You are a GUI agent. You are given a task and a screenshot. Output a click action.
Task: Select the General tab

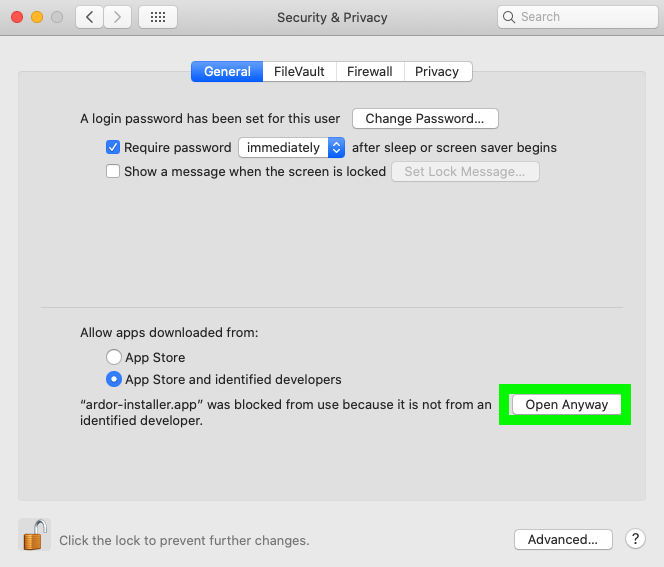[227, 71]
